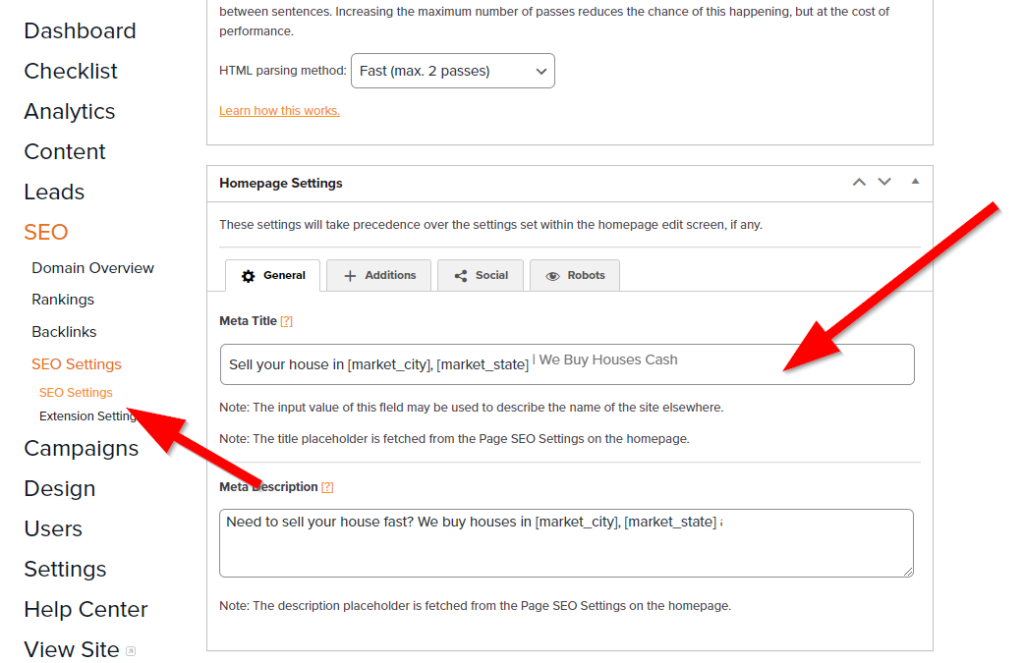Open Meta Title help tooltip
This screenshot has height=663, width=1024.
click(287, 321)
